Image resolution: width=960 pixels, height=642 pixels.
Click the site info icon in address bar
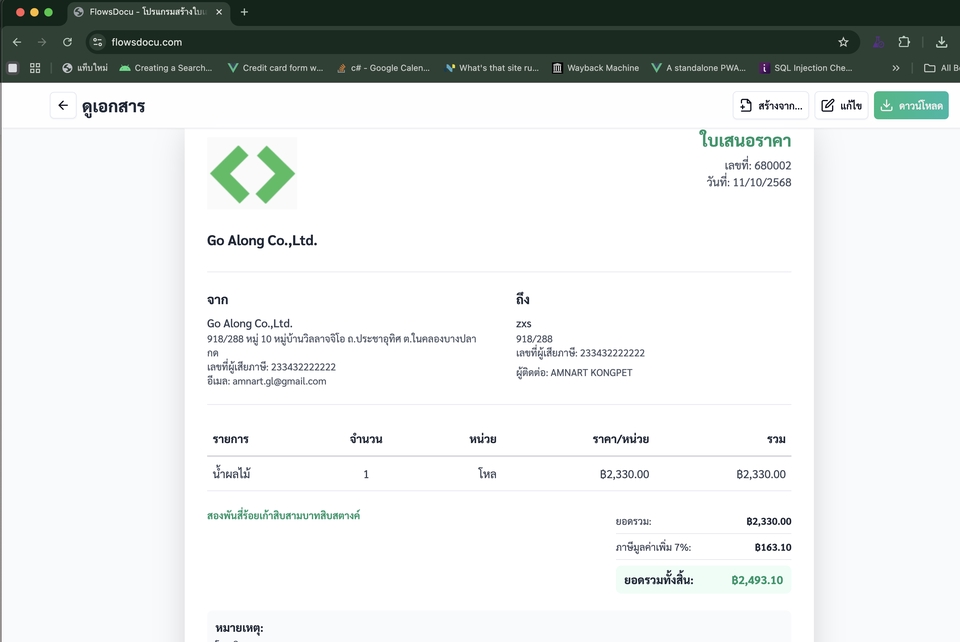tap(97, 42)
